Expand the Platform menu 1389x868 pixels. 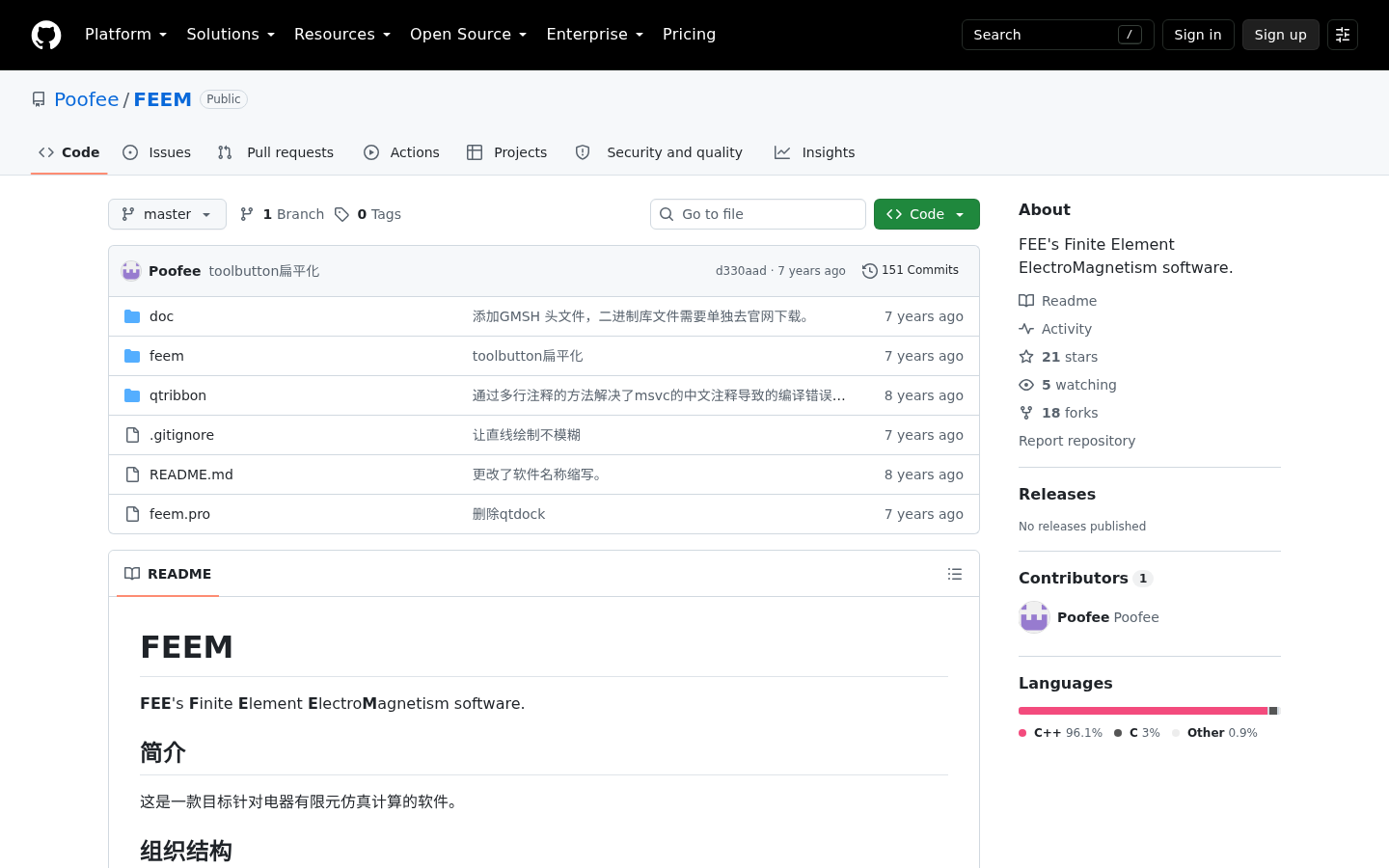point(125,35)
